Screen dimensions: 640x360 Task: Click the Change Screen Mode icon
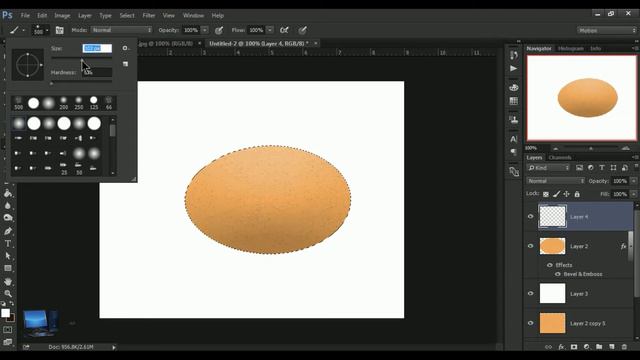pyautogui.click(x=8, y=342)
